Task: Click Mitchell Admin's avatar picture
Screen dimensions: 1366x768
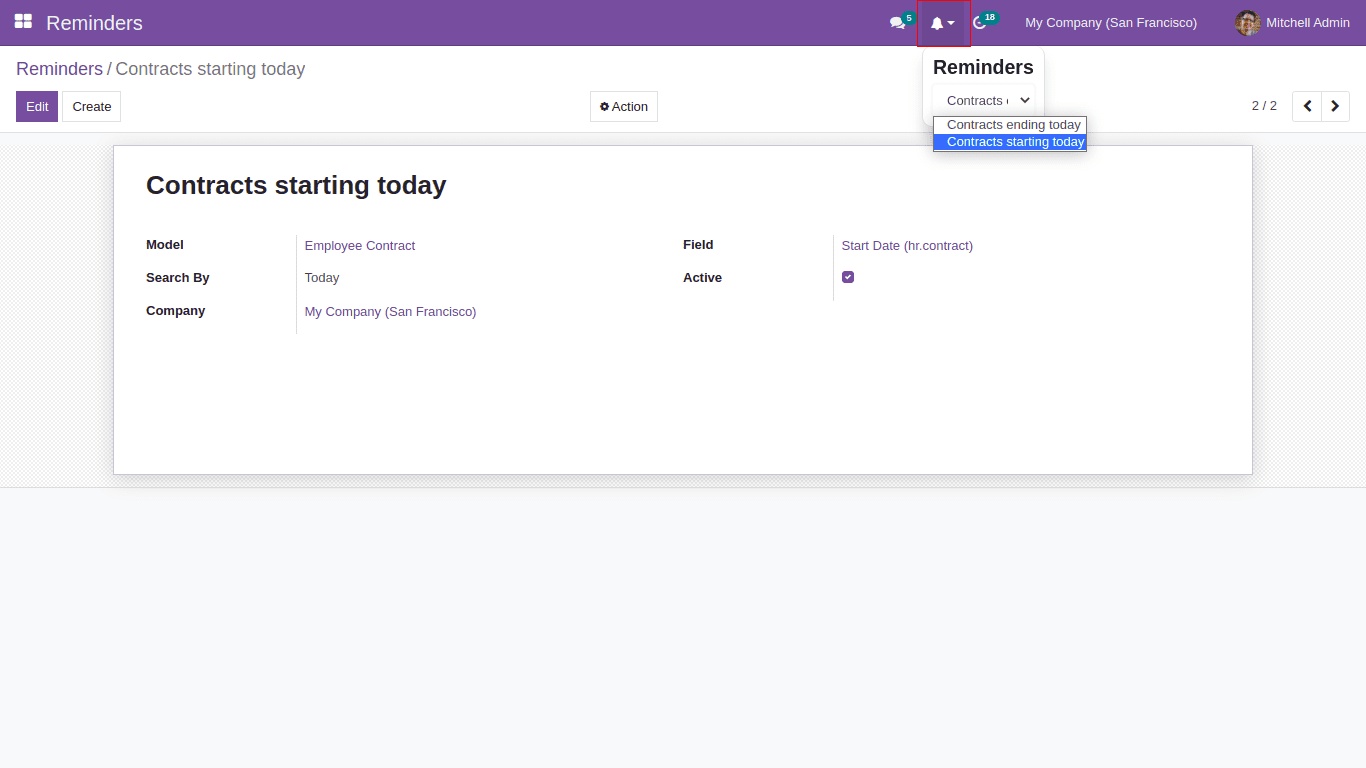Action: pyautogui.click(x=1247, y=22)
